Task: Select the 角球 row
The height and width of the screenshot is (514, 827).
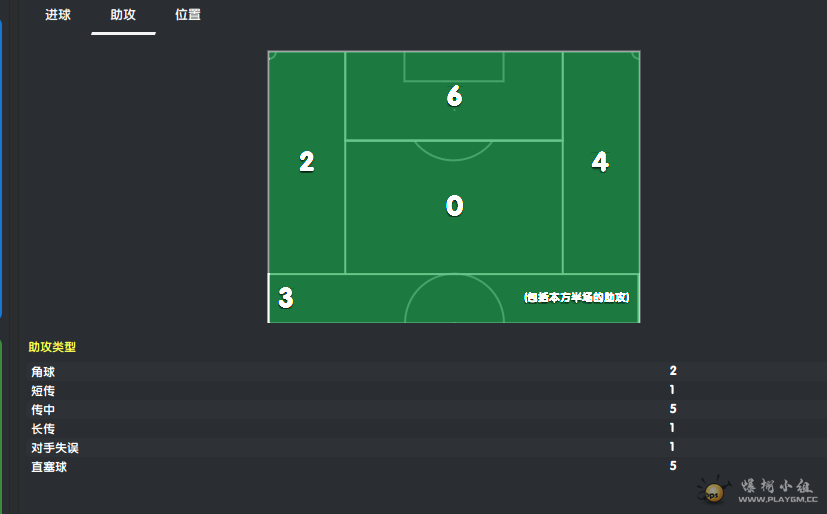Action: tap(426, 371)
